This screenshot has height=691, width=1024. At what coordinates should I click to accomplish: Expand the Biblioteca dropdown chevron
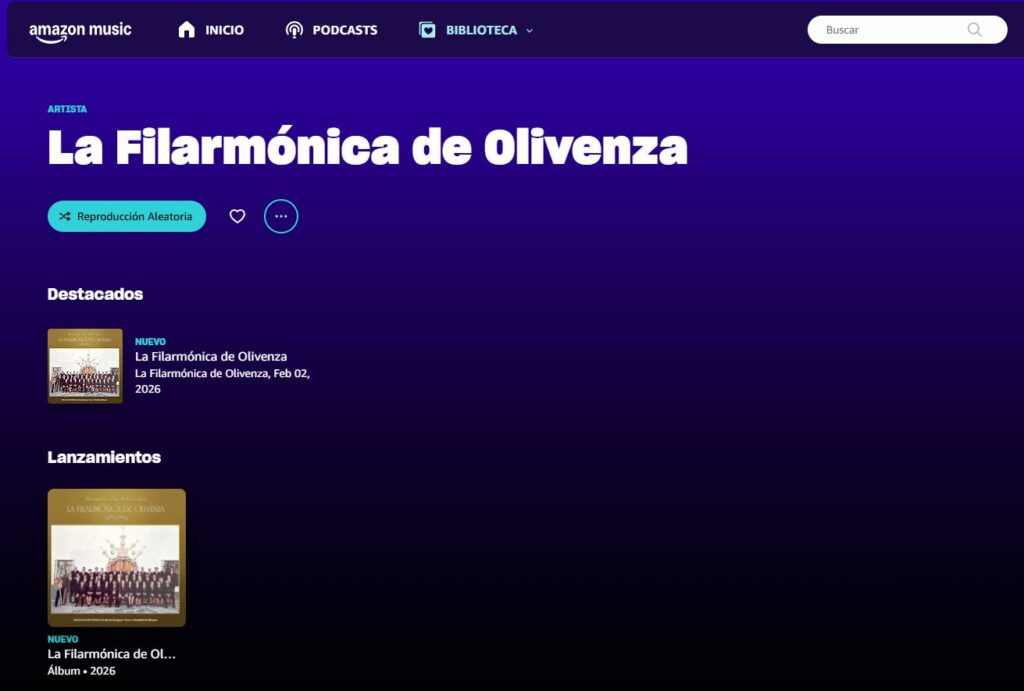click(x=530, y=31)
